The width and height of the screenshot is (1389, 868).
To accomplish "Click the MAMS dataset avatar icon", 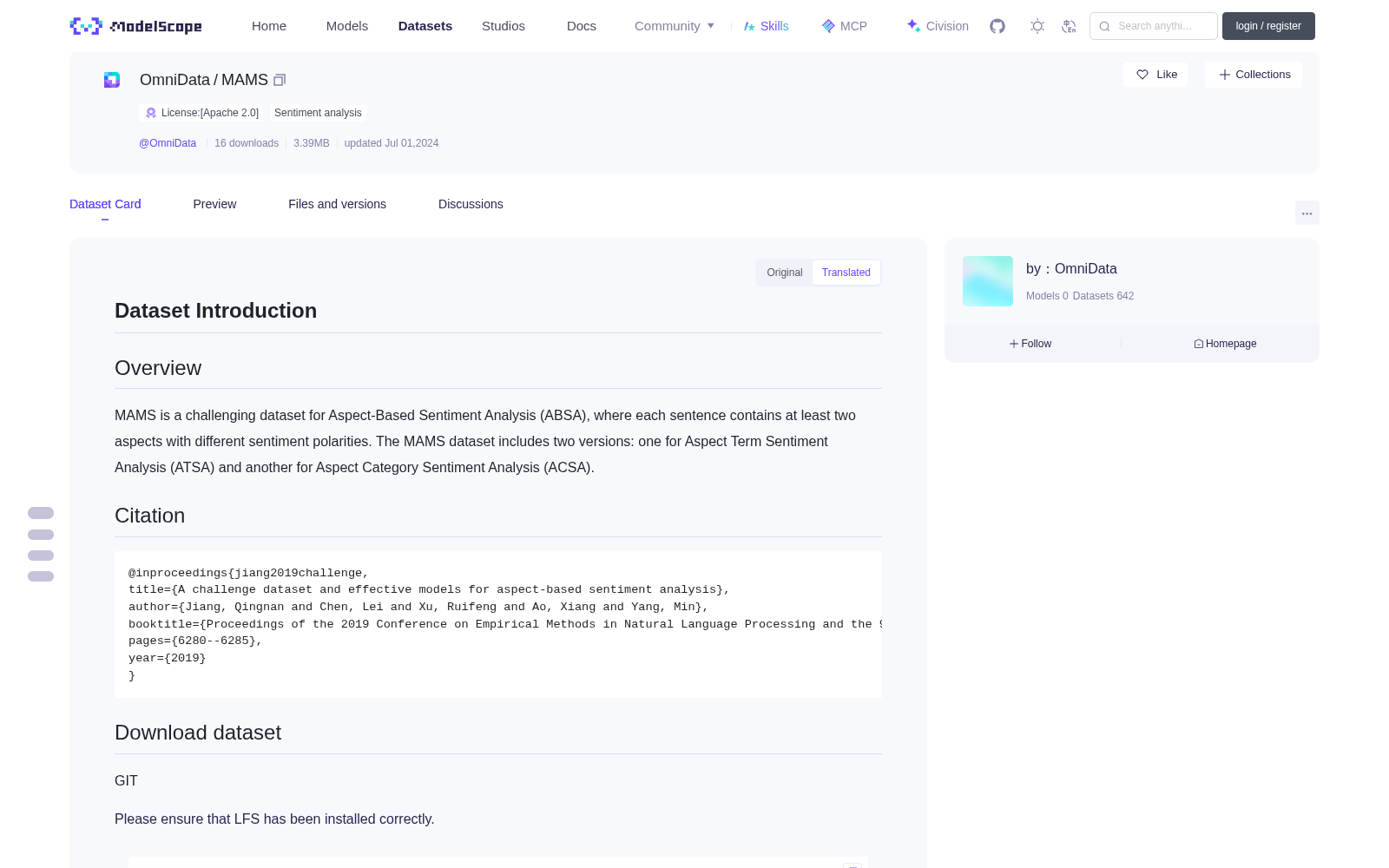I will pos(112,80).
